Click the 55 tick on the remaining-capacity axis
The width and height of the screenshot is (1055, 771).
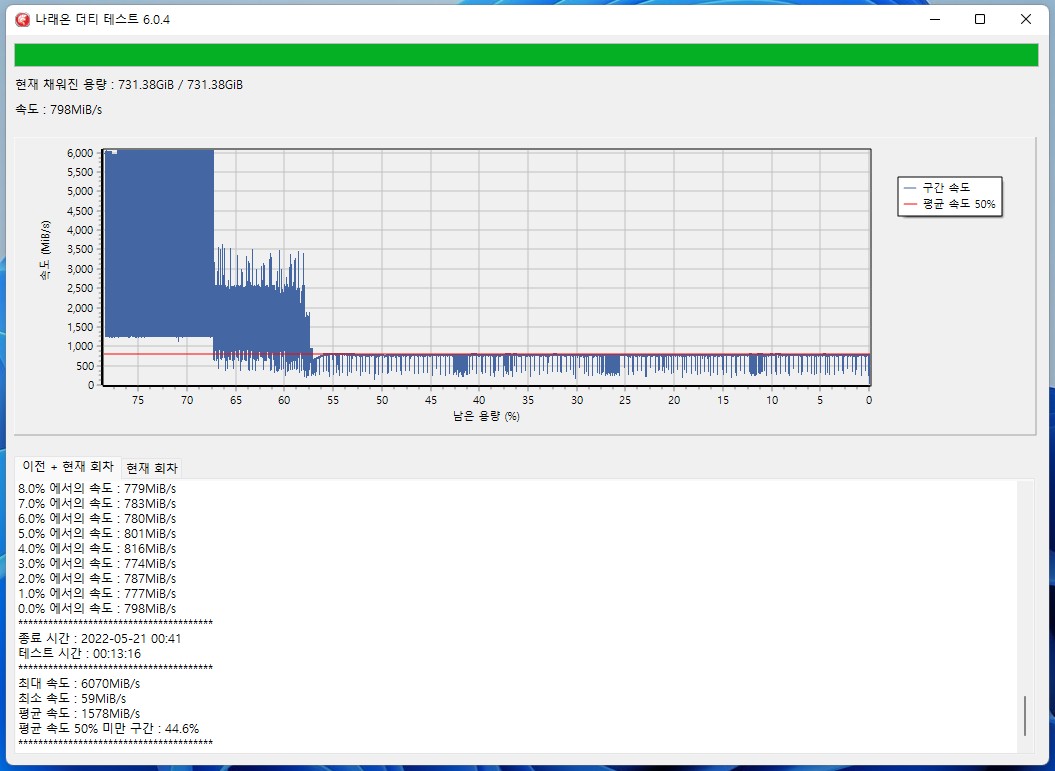pos(333,400)
